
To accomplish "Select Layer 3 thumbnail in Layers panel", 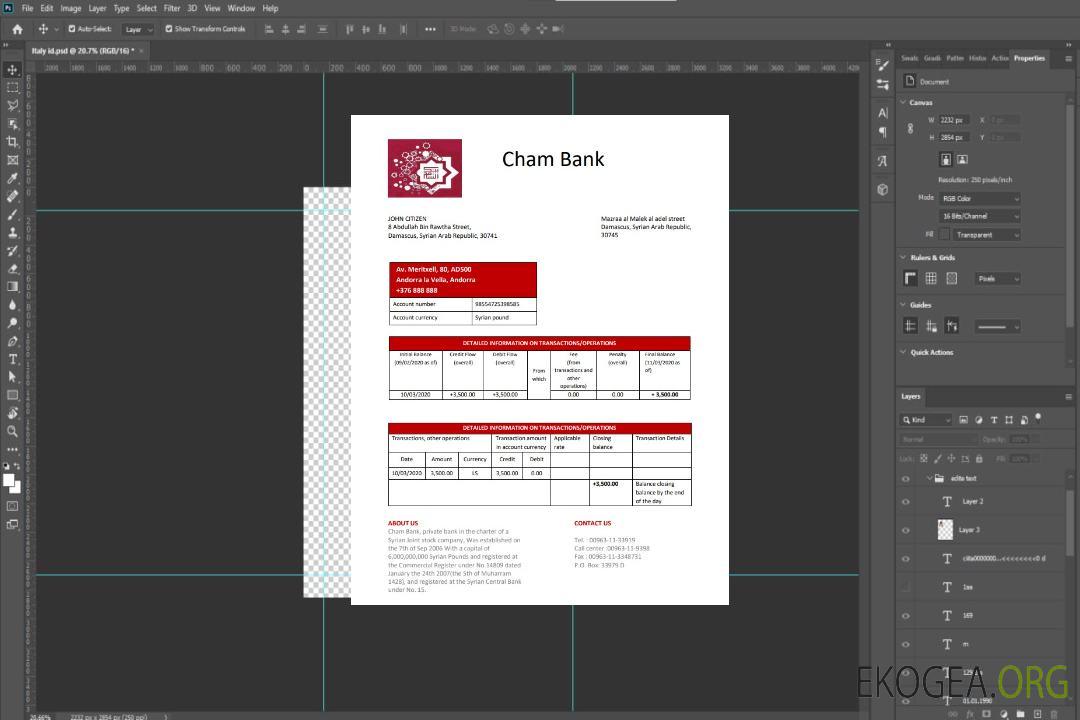I will (x=946, y=530).
